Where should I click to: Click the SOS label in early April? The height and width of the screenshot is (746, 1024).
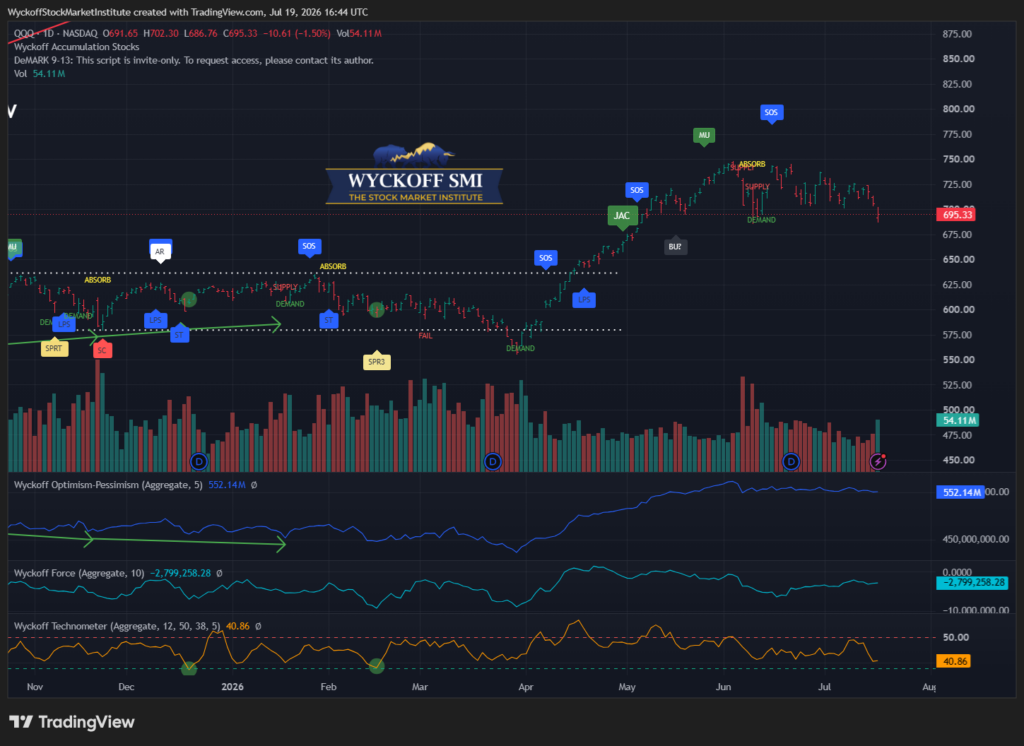[545, 258]
